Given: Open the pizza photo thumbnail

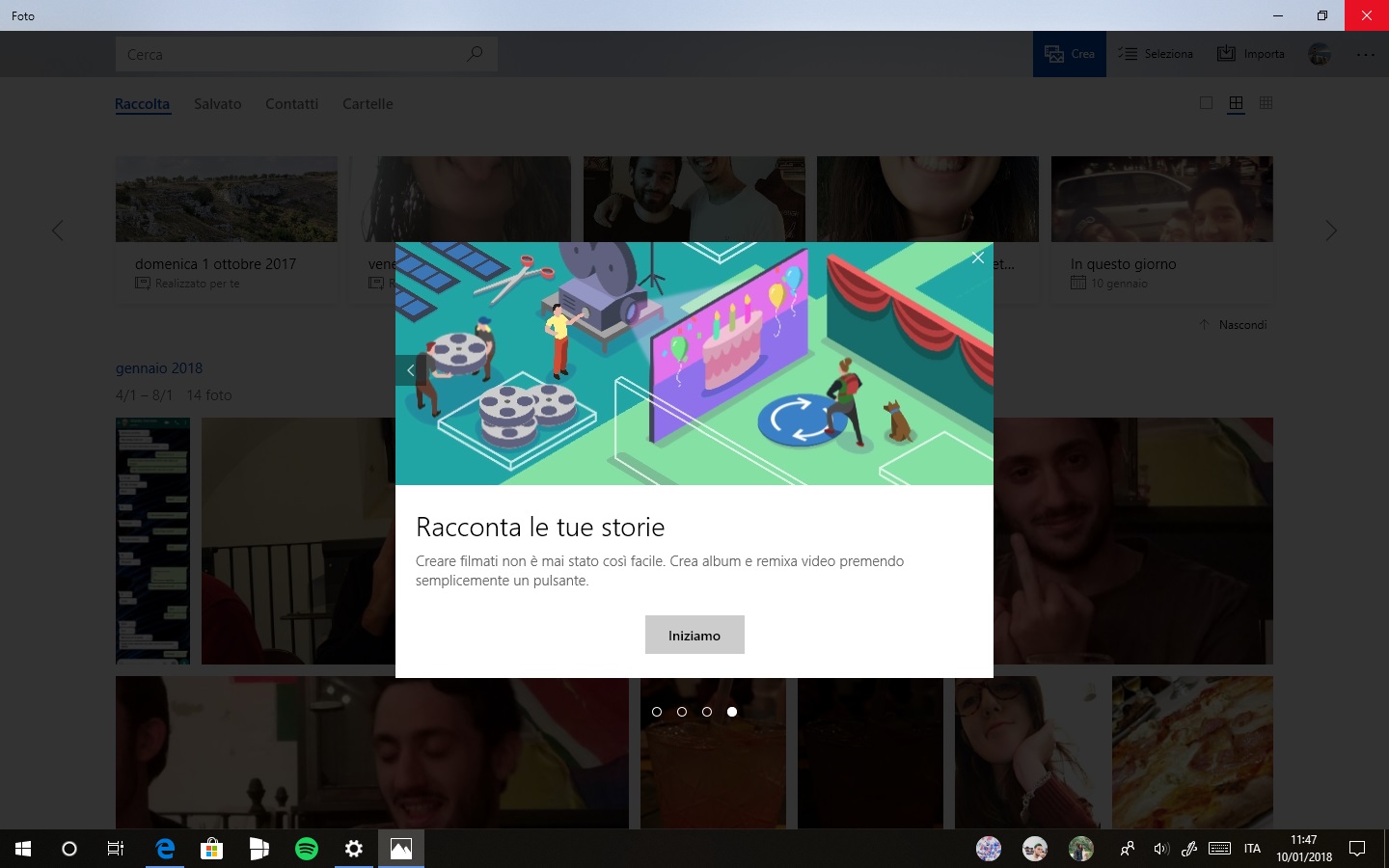Looking at the screenshot, I should pos(1192,752).
